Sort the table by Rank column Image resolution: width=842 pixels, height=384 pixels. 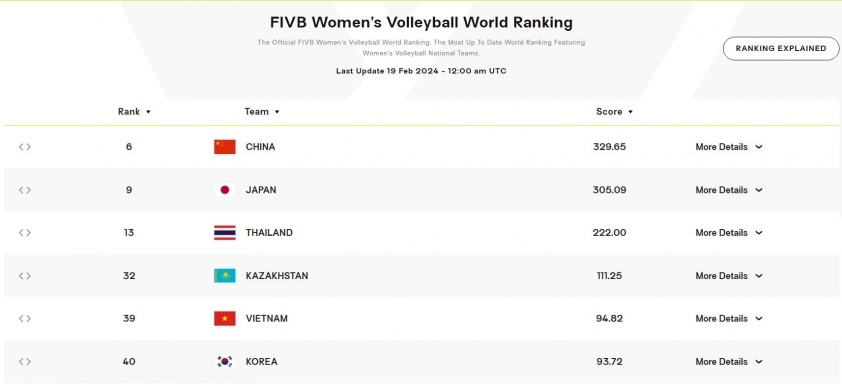134,112
